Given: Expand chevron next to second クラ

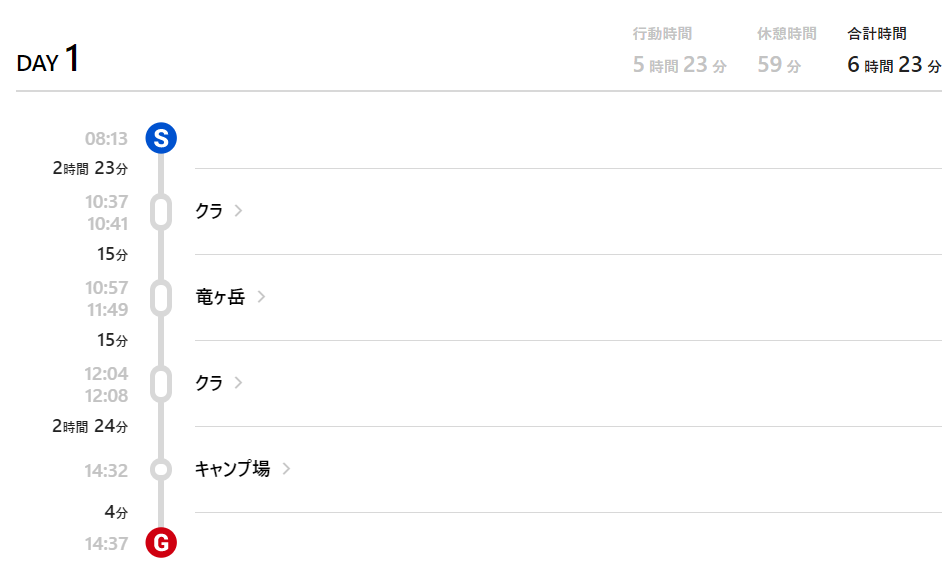Looking at the screenshot, I should pos(239,382).
